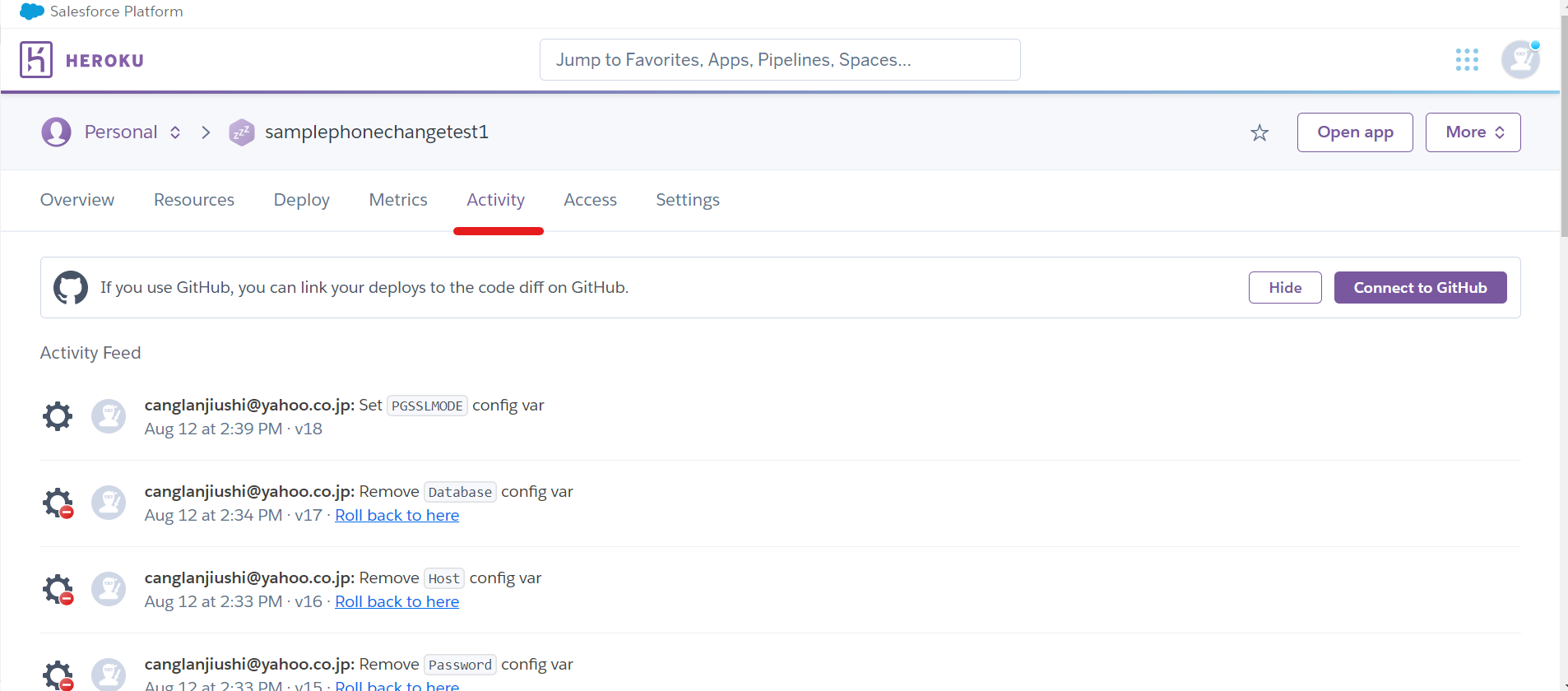Click user avatar on PGSSLMODE activity row
1568x691 pixels.
(109, 416)
